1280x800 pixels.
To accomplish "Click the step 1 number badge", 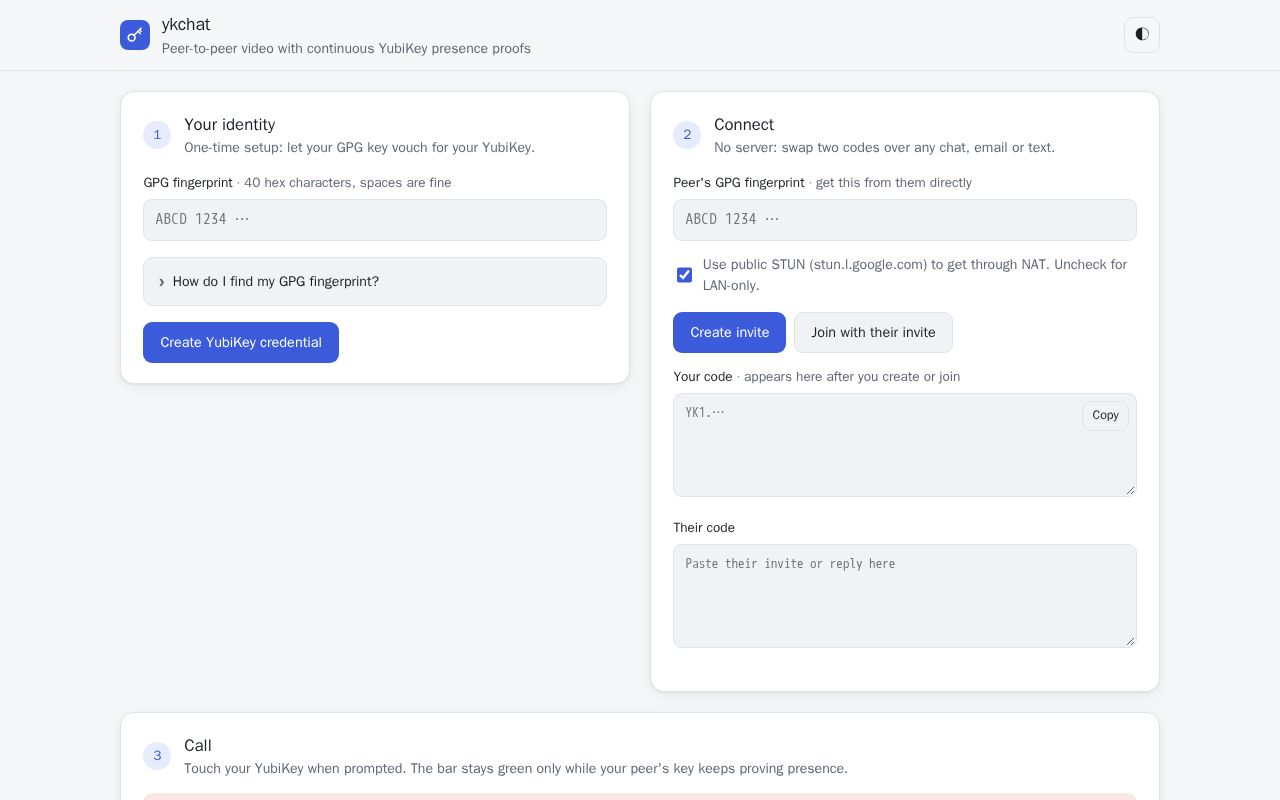I will (157, 135).
